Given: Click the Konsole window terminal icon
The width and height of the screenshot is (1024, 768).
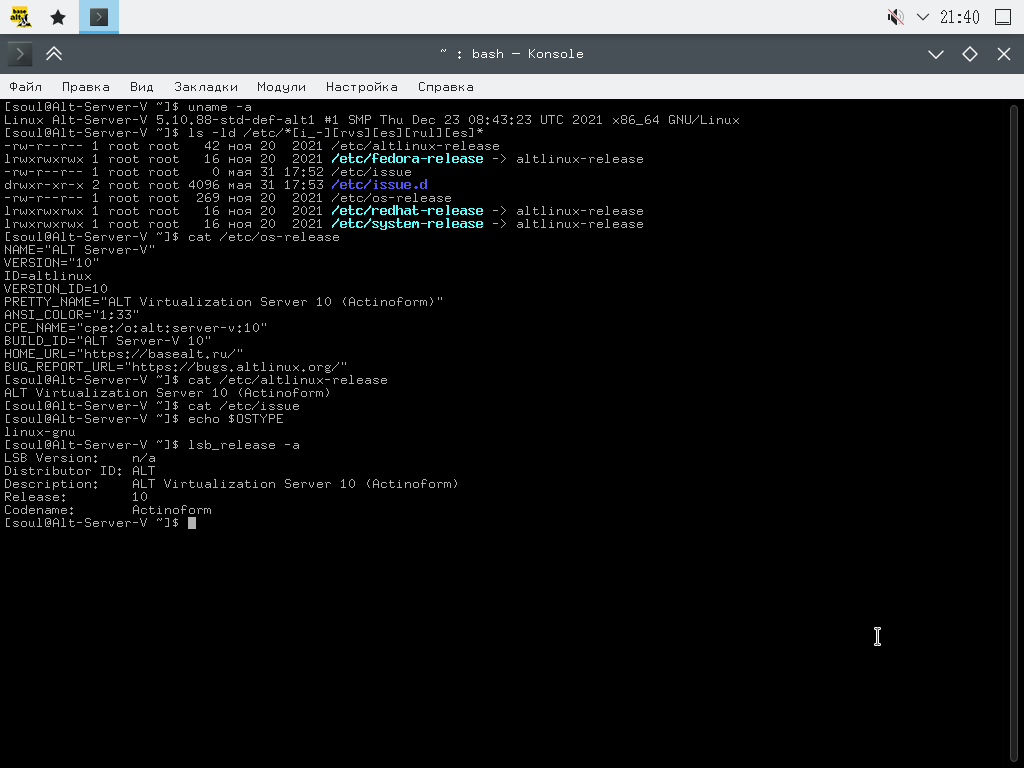Looking at the screenshot, I should tap(20, 54).
